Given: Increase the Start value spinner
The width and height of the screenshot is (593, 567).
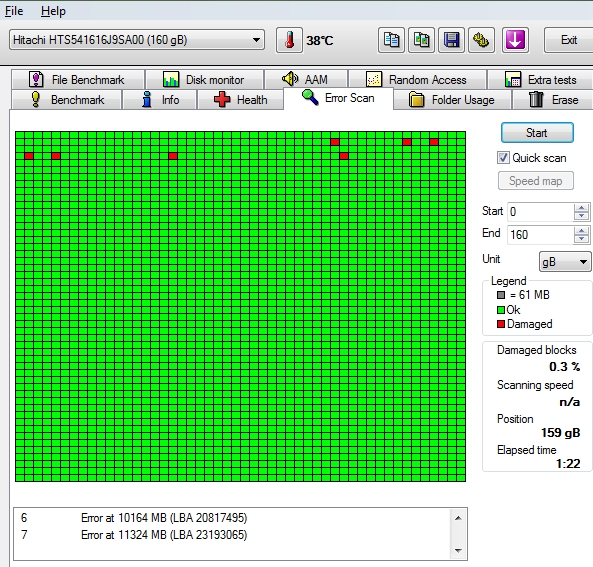Looking at the screenshot, I should [x=581, y=207].
